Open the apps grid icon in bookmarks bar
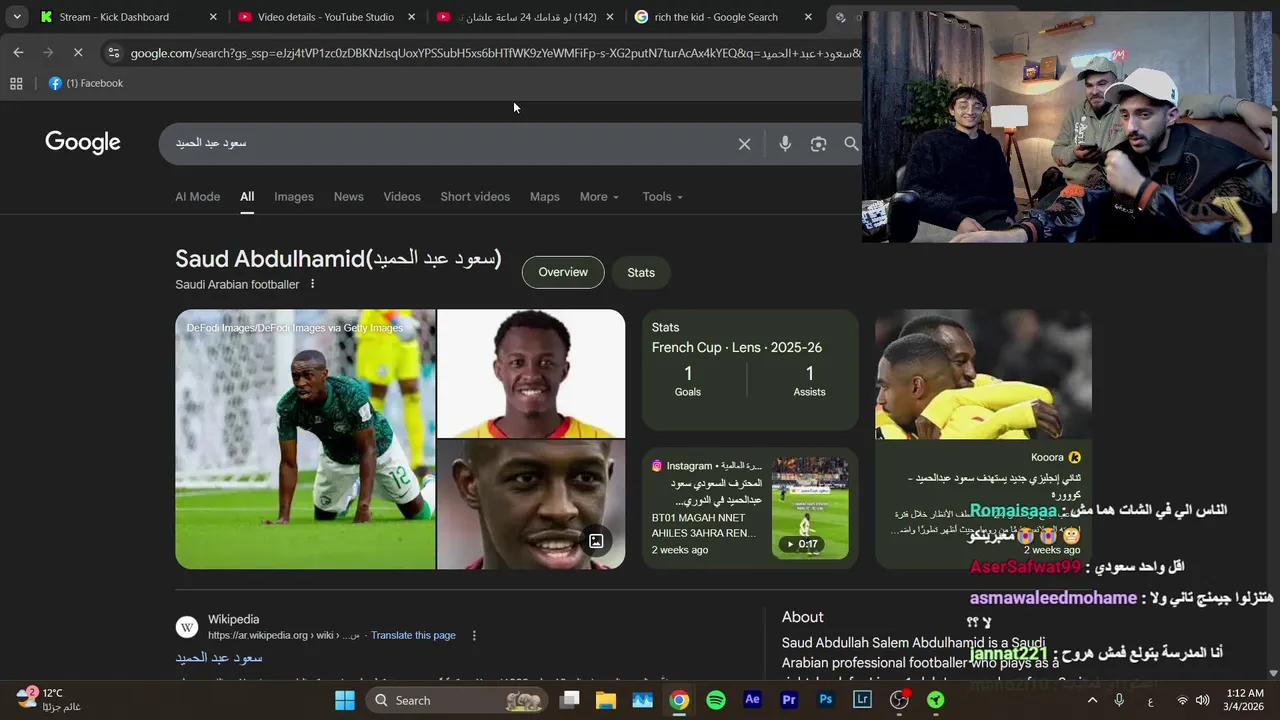The height and width of the screenshot is (720, 1280). (x=16, y=84)
